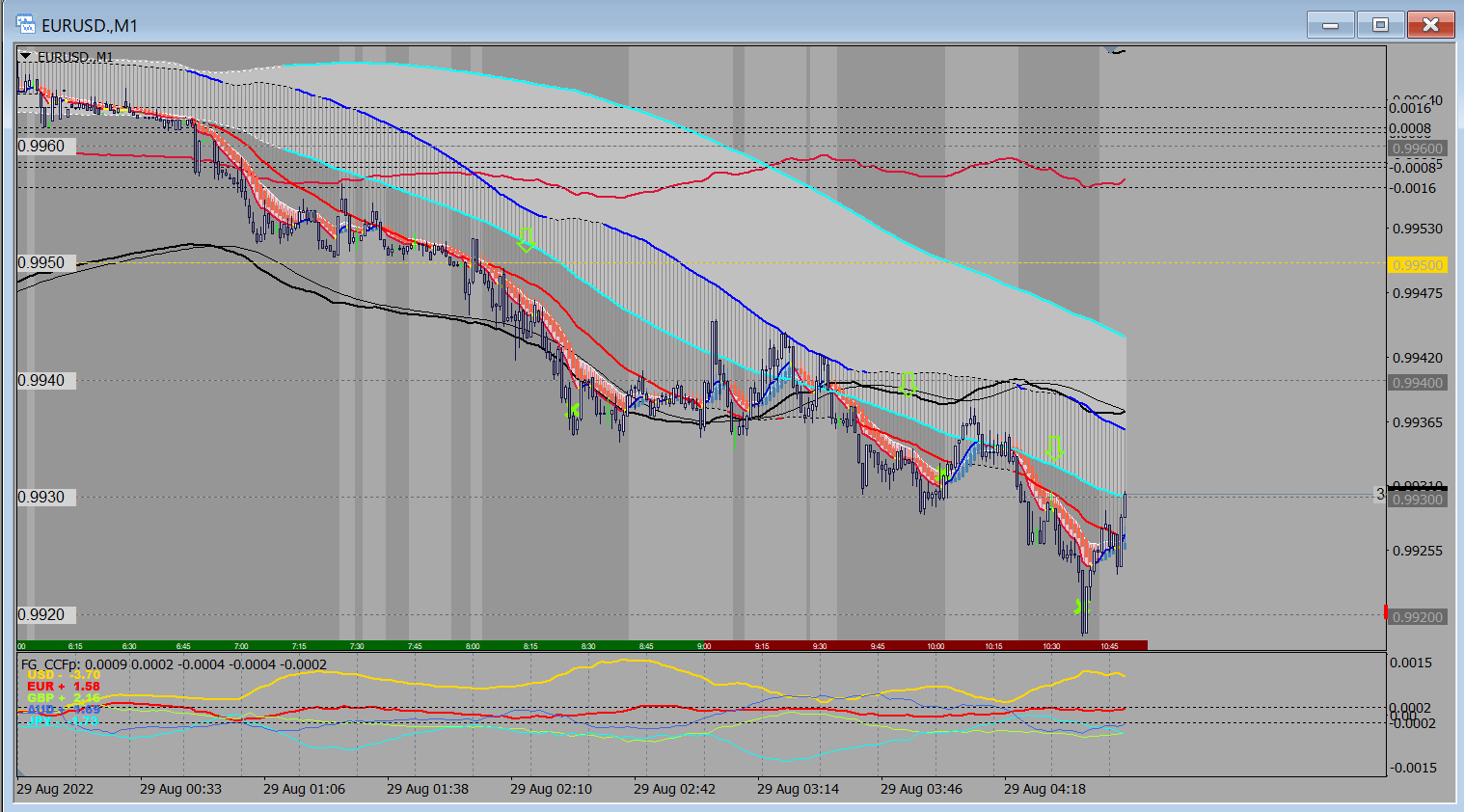
Task: Click the 0.9930 level label on left
Action: (x=42, y=497)
